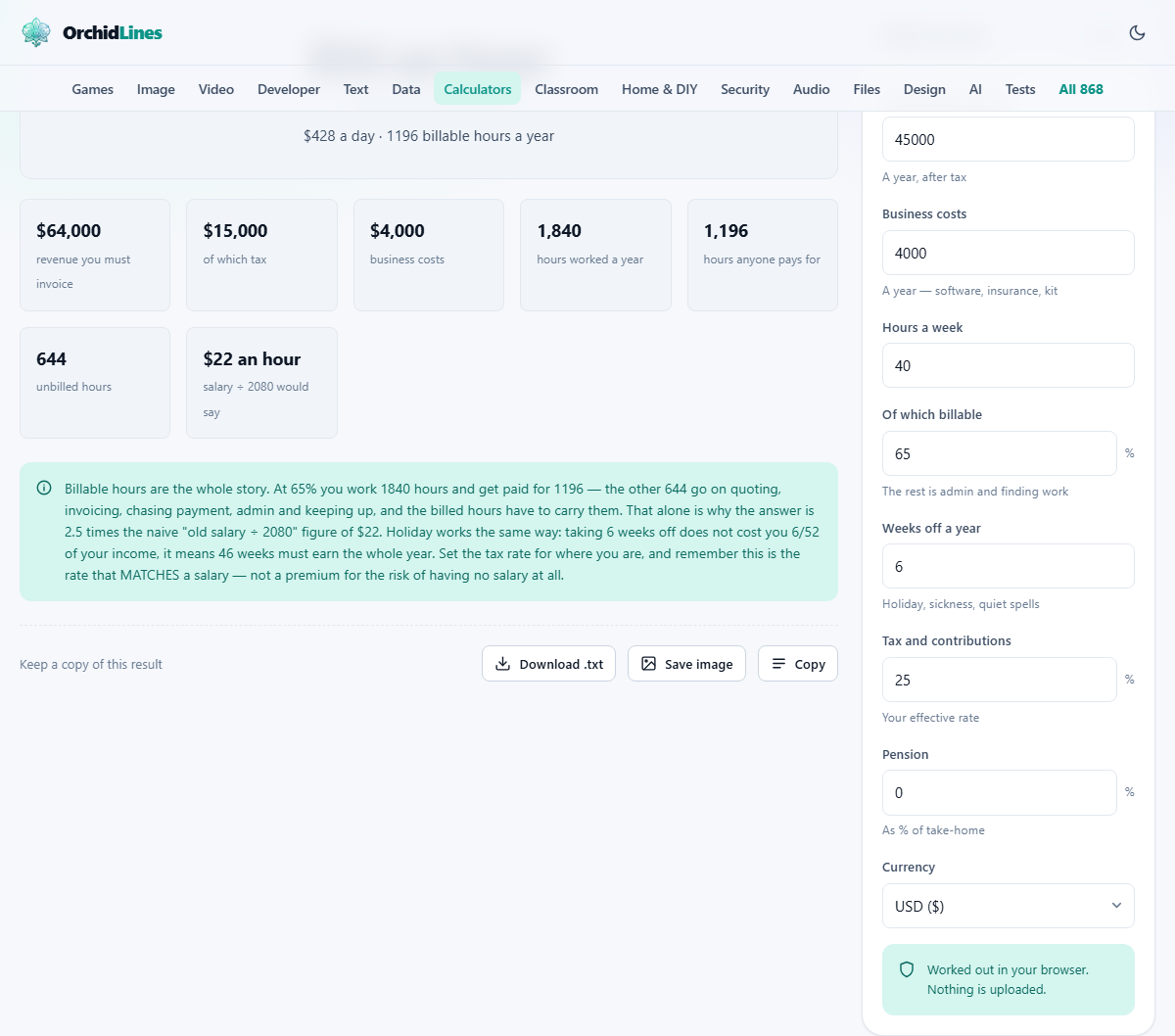Click the Tax and contributions field

click(999, 680)
